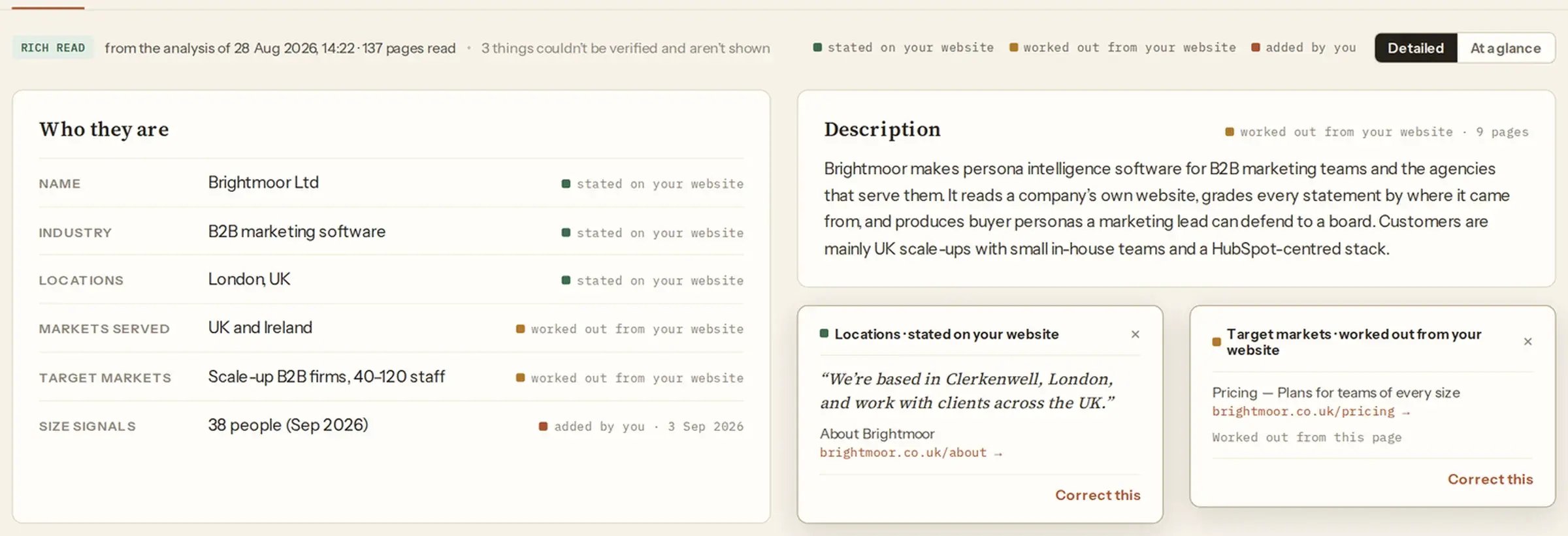Close the Target markets source popup
This screenshot has width=1568, height=536.
pyautogui.click(x=1527, y=341)
